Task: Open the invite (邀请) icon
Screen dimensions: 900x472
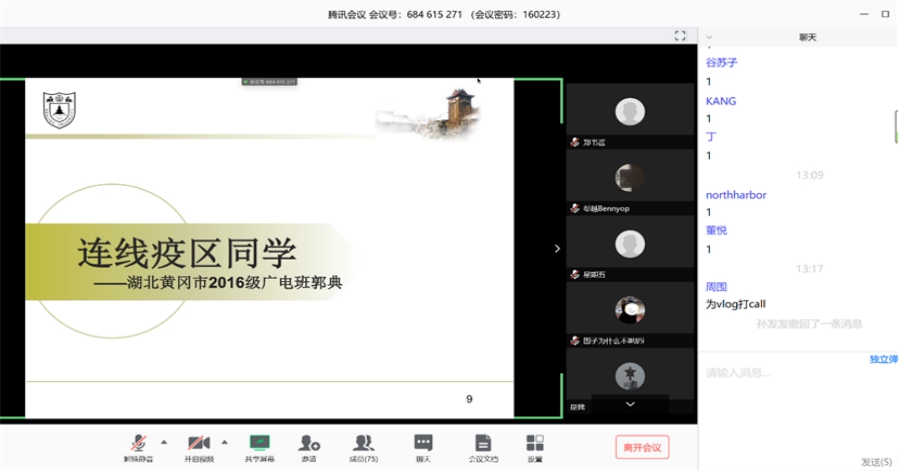Action: [x=309, y=444]
